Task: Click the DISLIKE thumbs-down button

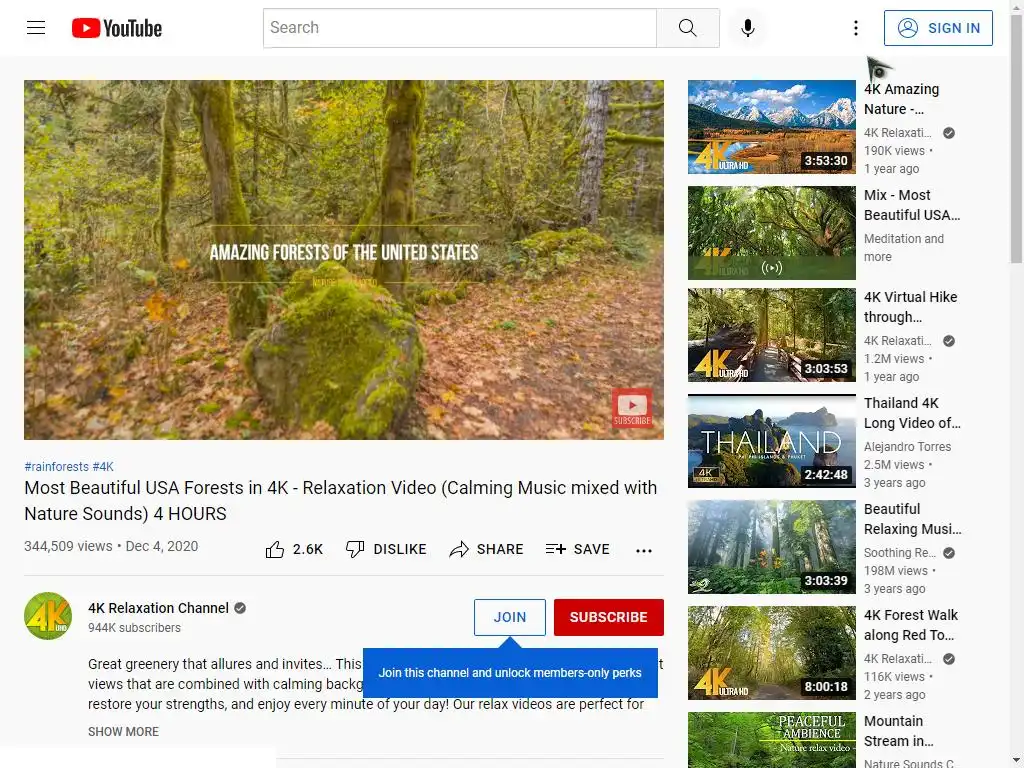Action: (x=386, y=549)
